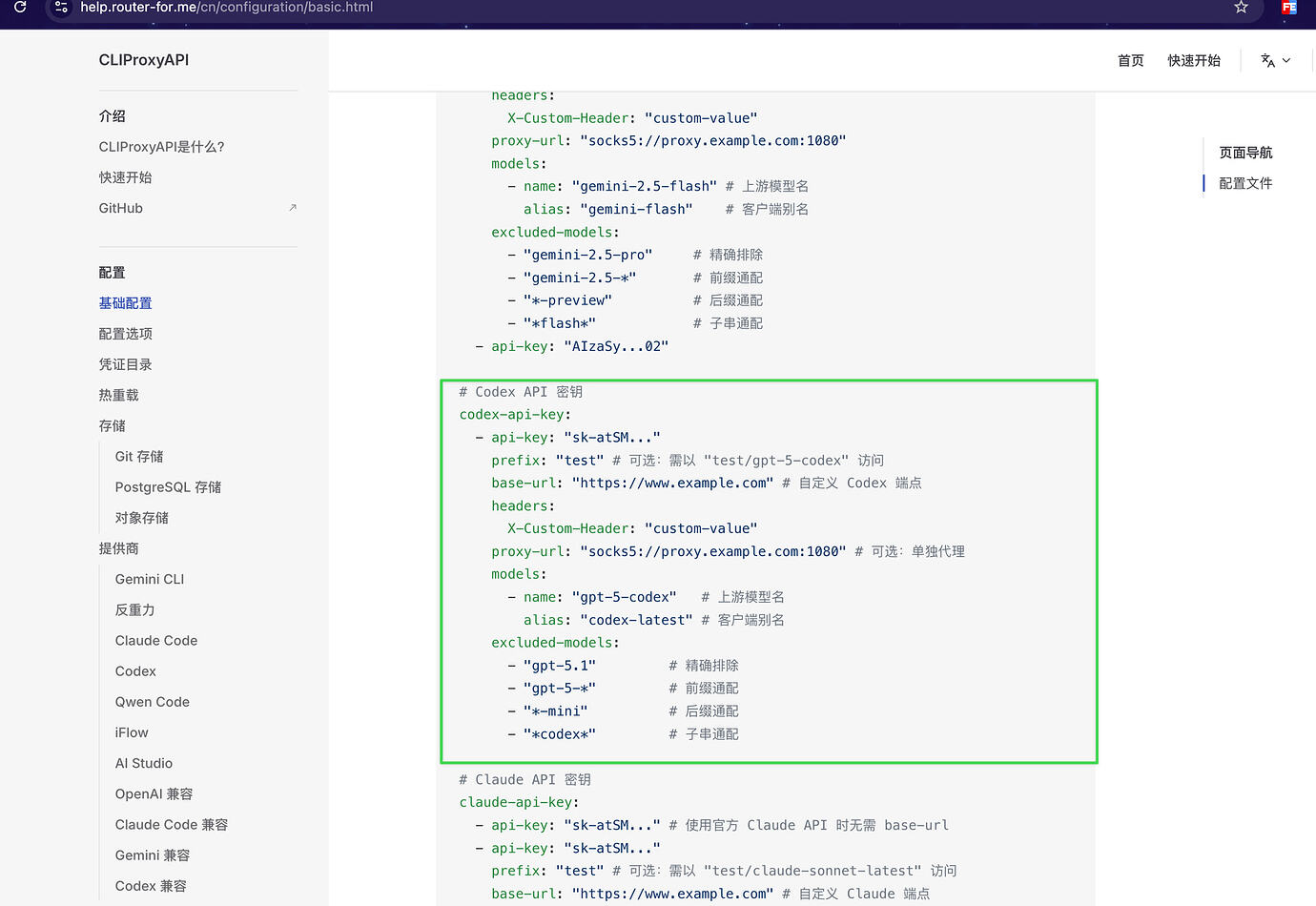Open iFlow provider page
The width and height of the screenshot is (1316, 906).
pos(132,732)
